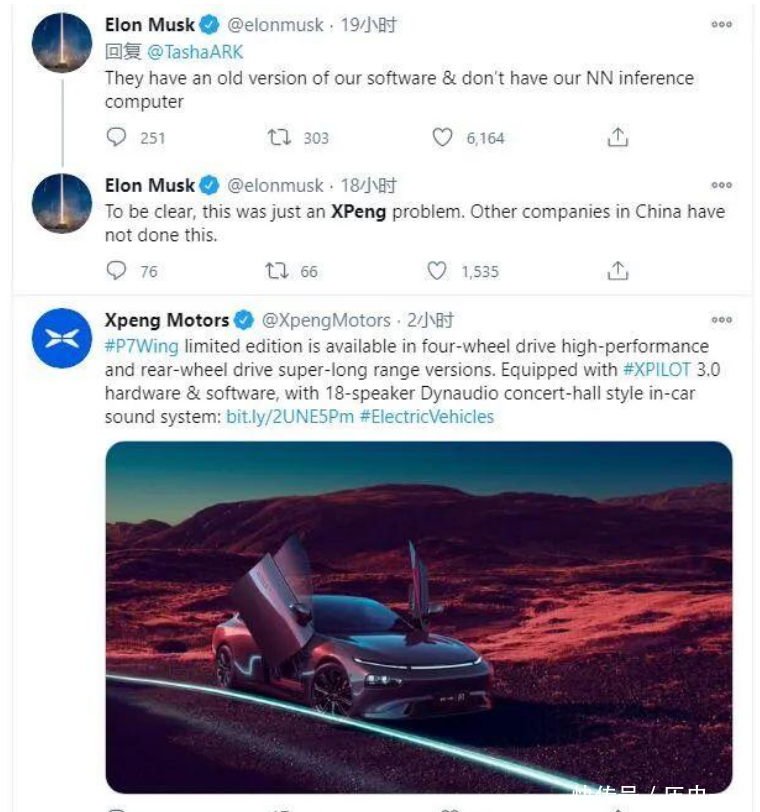Share the XPeng problem tweet

pyautogui.click(x=618, y=271)
